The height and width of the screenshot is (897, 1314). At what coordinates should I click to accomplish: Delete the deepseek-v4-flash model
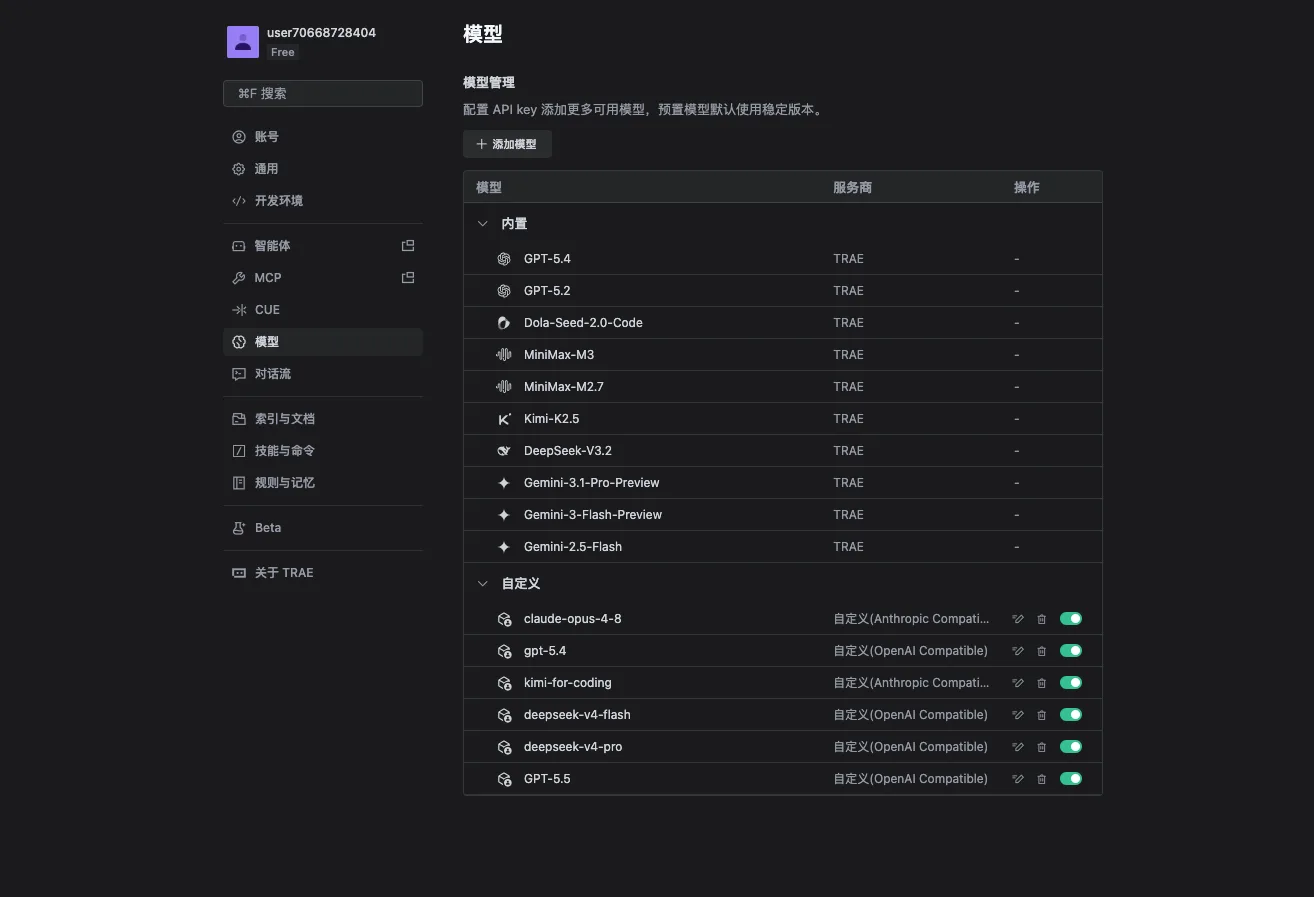pyautogui.click(x=1041, y=715)
